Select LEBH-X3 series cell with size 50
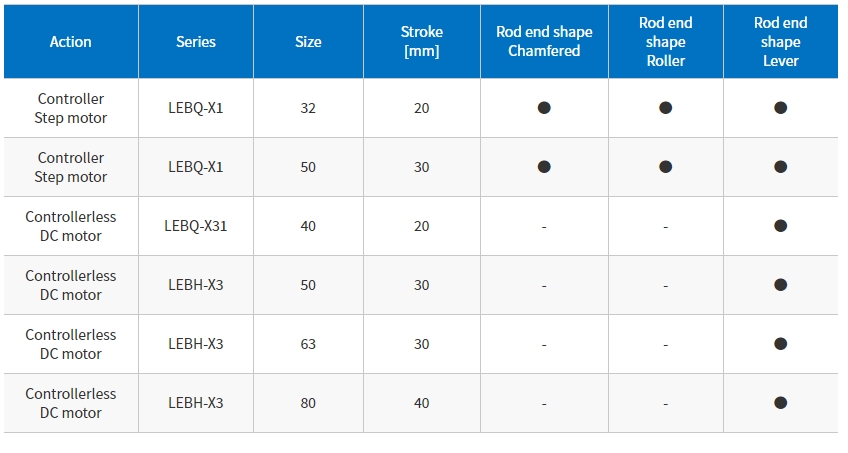The image size is (848, 453). 196,285
